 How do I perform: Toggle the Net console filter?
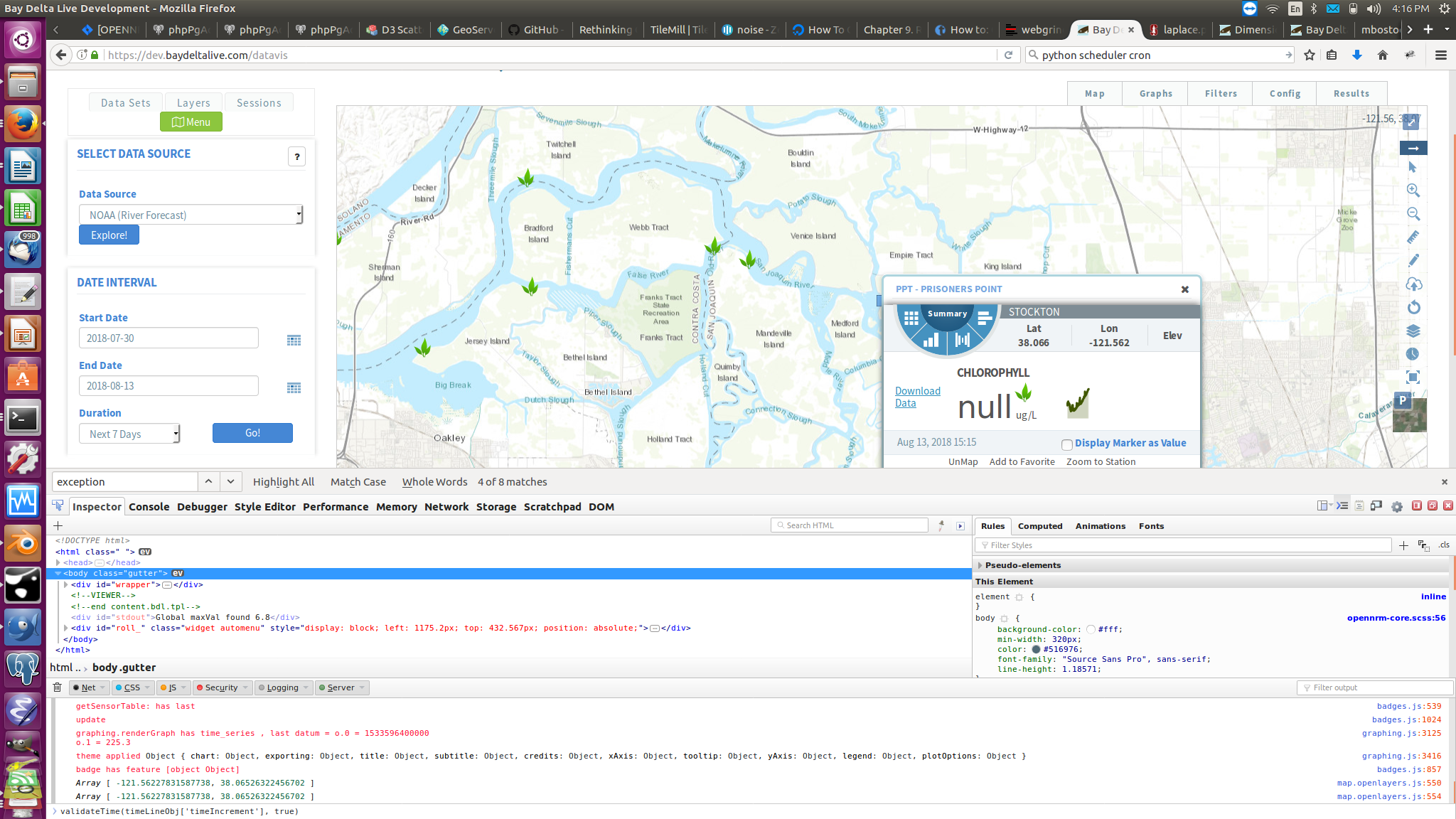pos(88,687)
